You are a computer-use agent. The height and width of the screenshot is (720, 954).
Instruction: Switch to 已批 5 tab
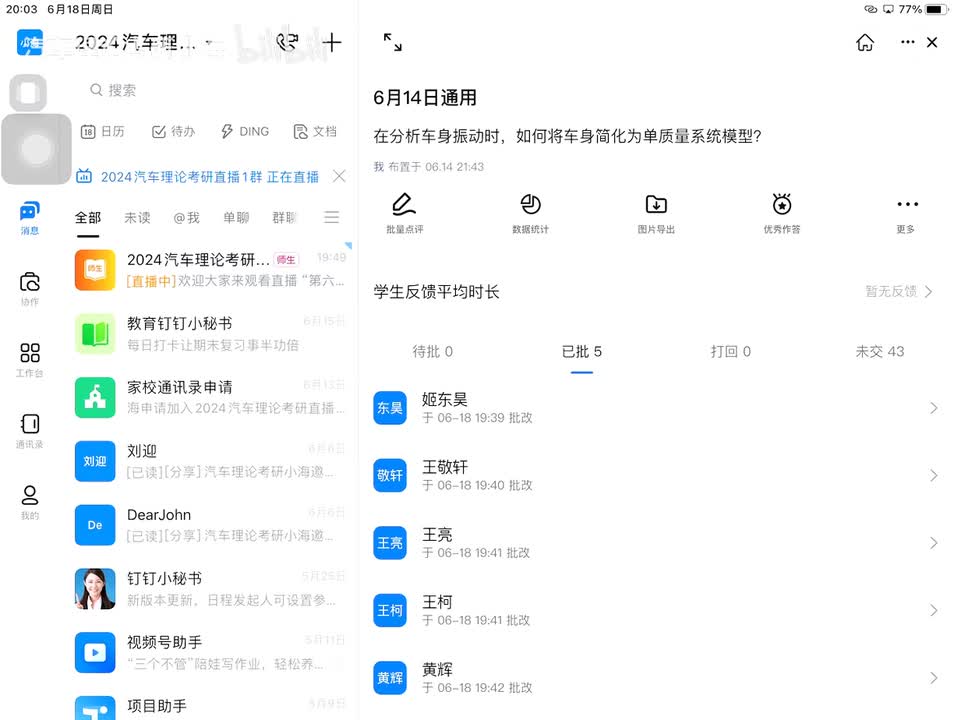(x=582, y=352)
